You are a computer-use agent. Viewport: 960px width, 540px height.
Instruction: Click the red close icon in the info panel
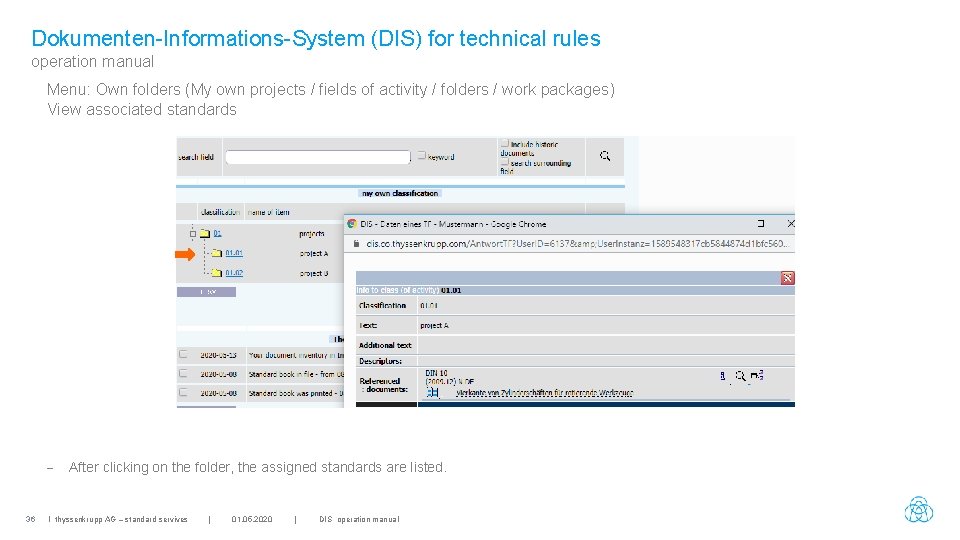(x=787, y=278)
